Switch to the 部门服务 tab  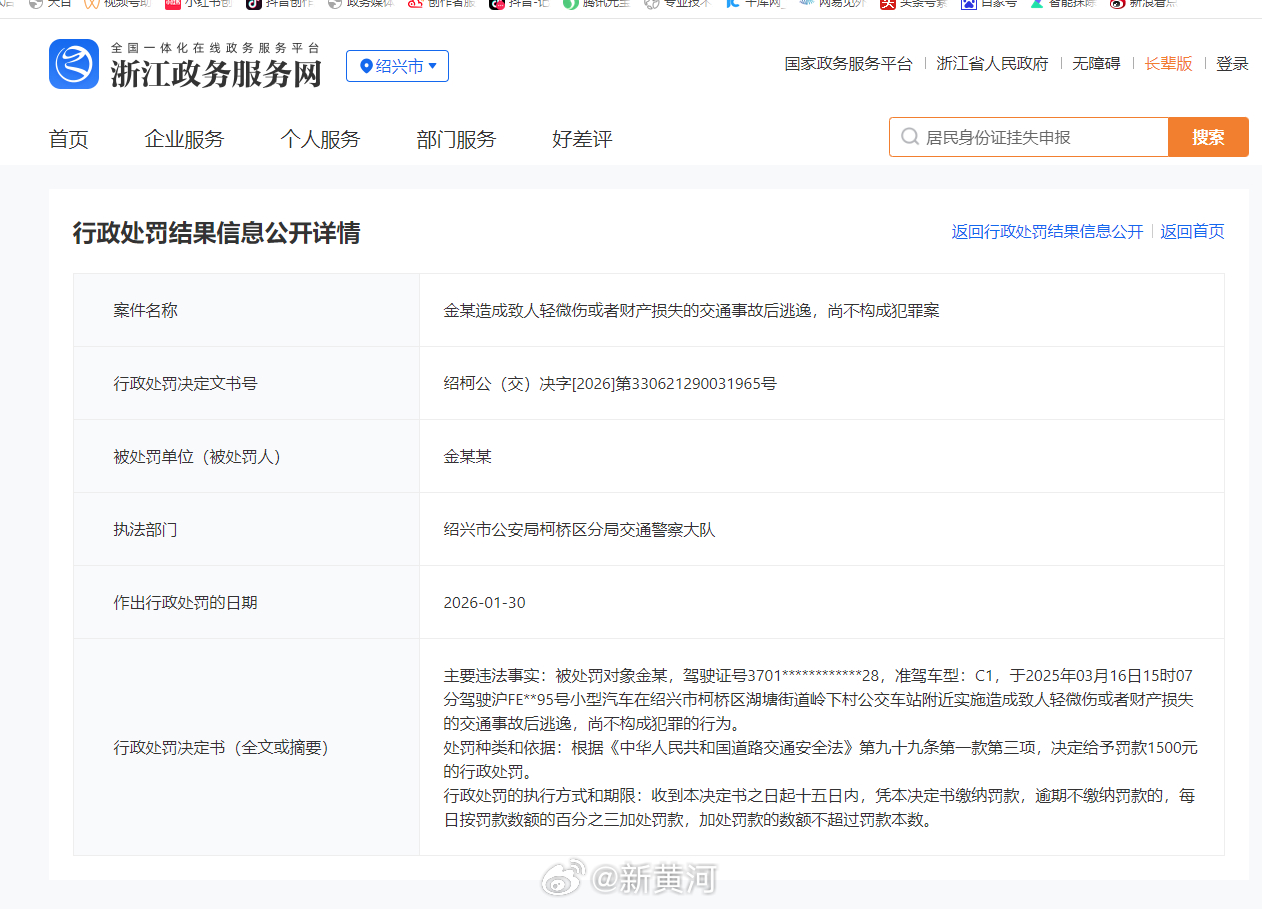(456, 139)
